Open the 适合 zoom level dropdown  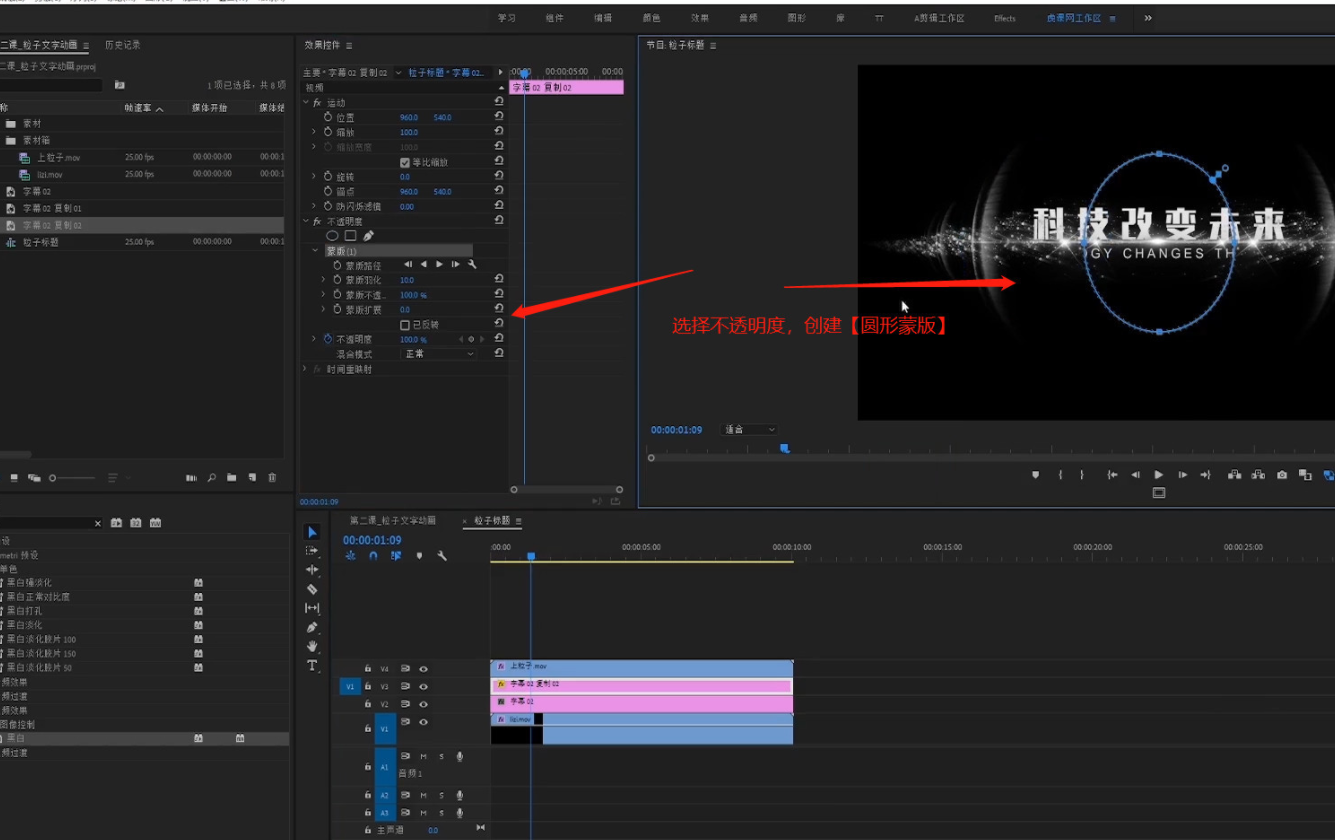point(750,430)
